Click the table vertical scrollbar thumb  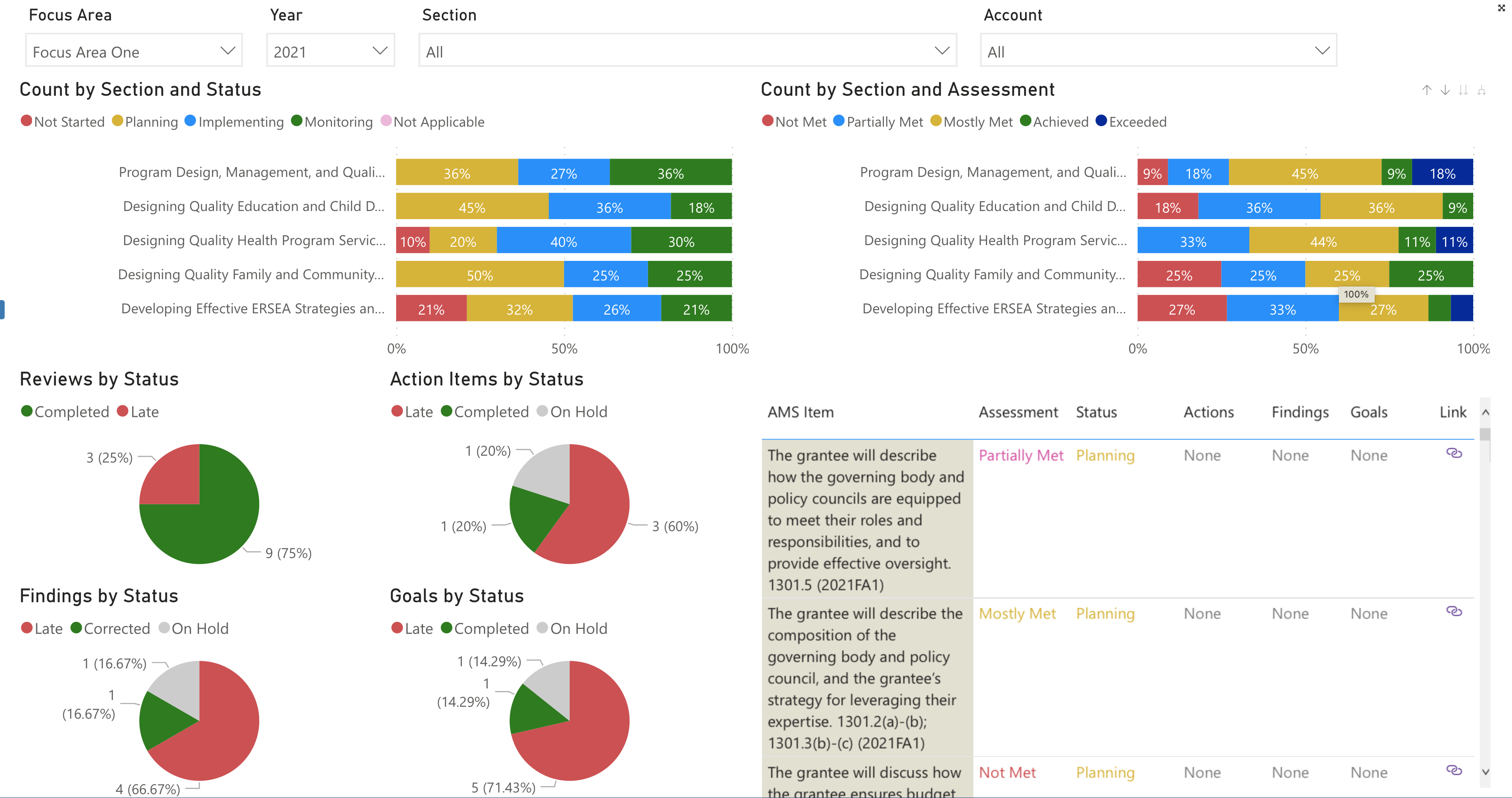[1485, 435]
